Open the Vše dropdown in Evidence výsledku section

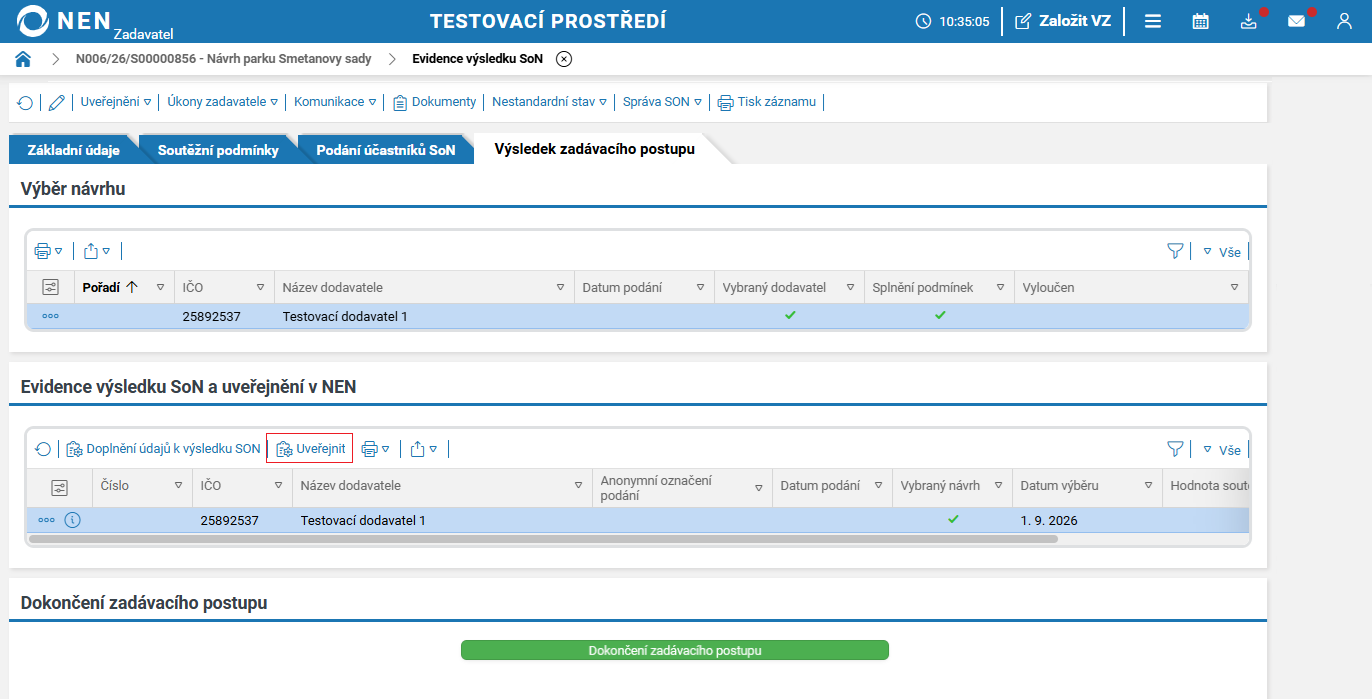pos(1222,450)
